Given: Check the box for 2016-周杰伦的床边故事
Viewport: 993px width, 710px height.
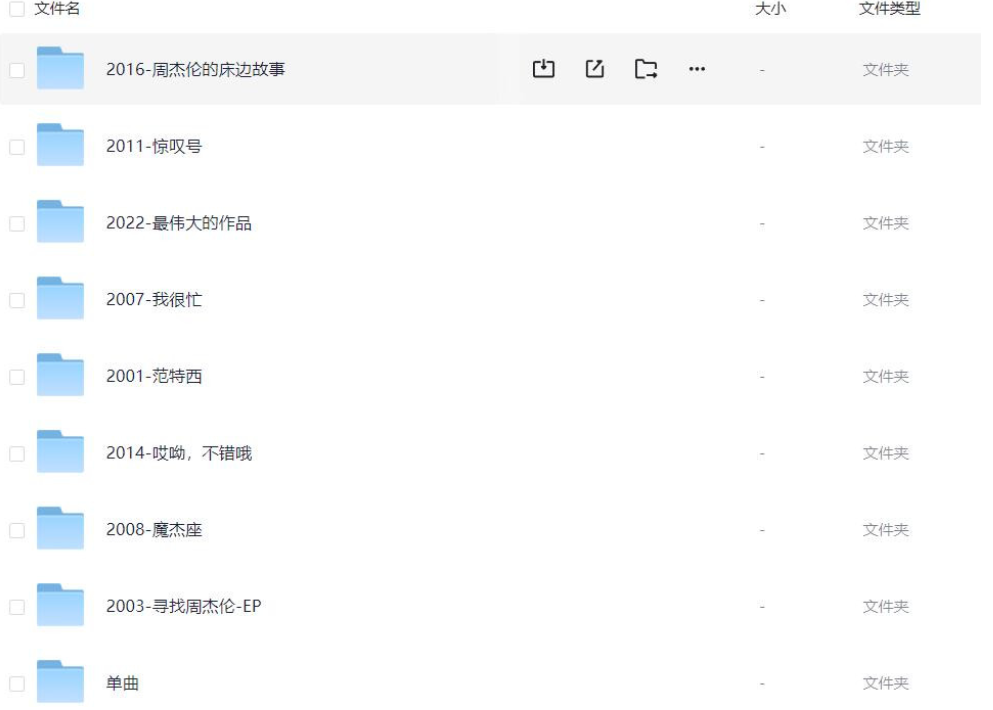Looking at the screenshot, I should coord(17,70).
